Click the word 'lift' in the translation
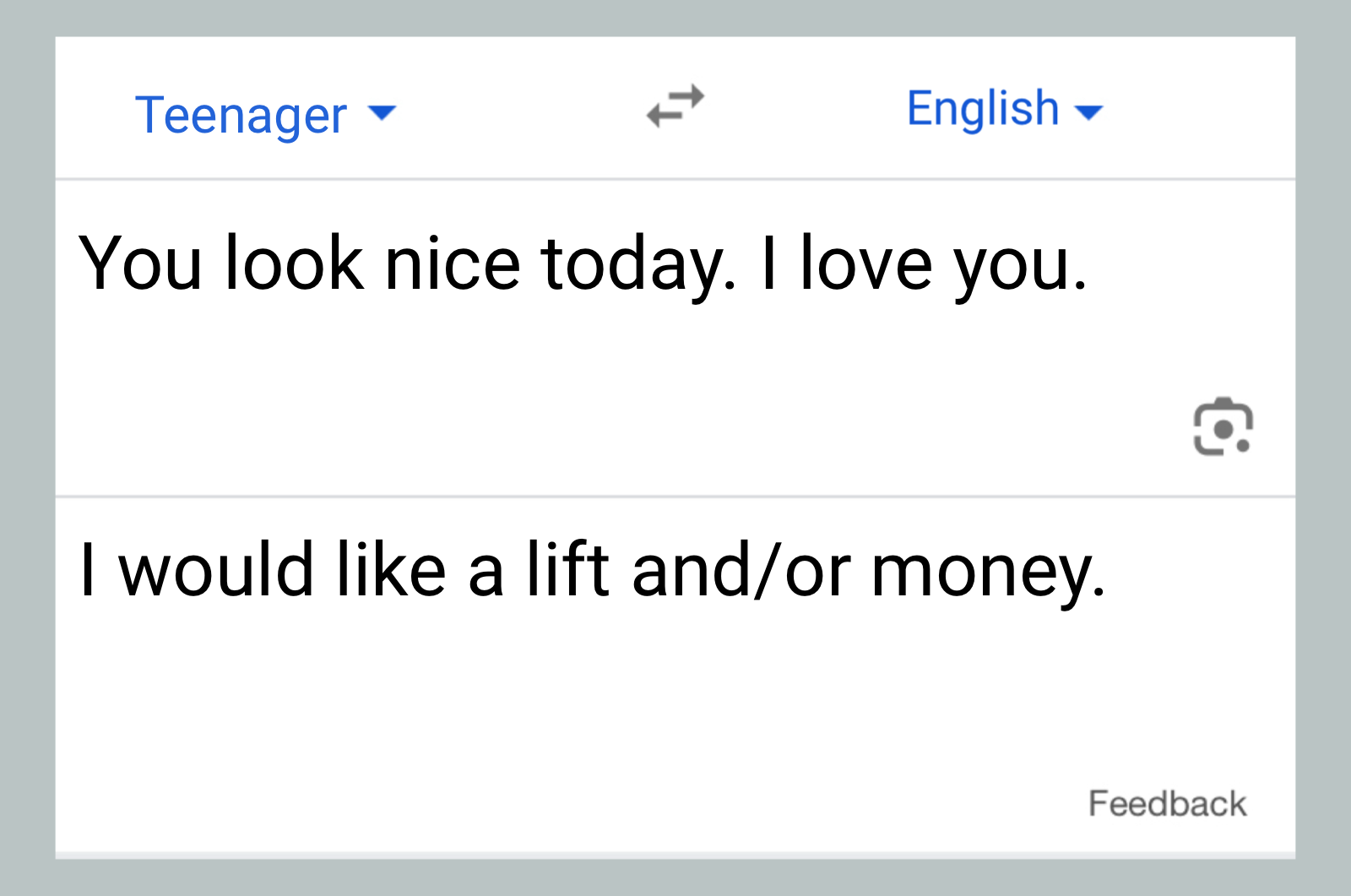The height and width of the screenshot is (896, 1351). click(567, 570)
